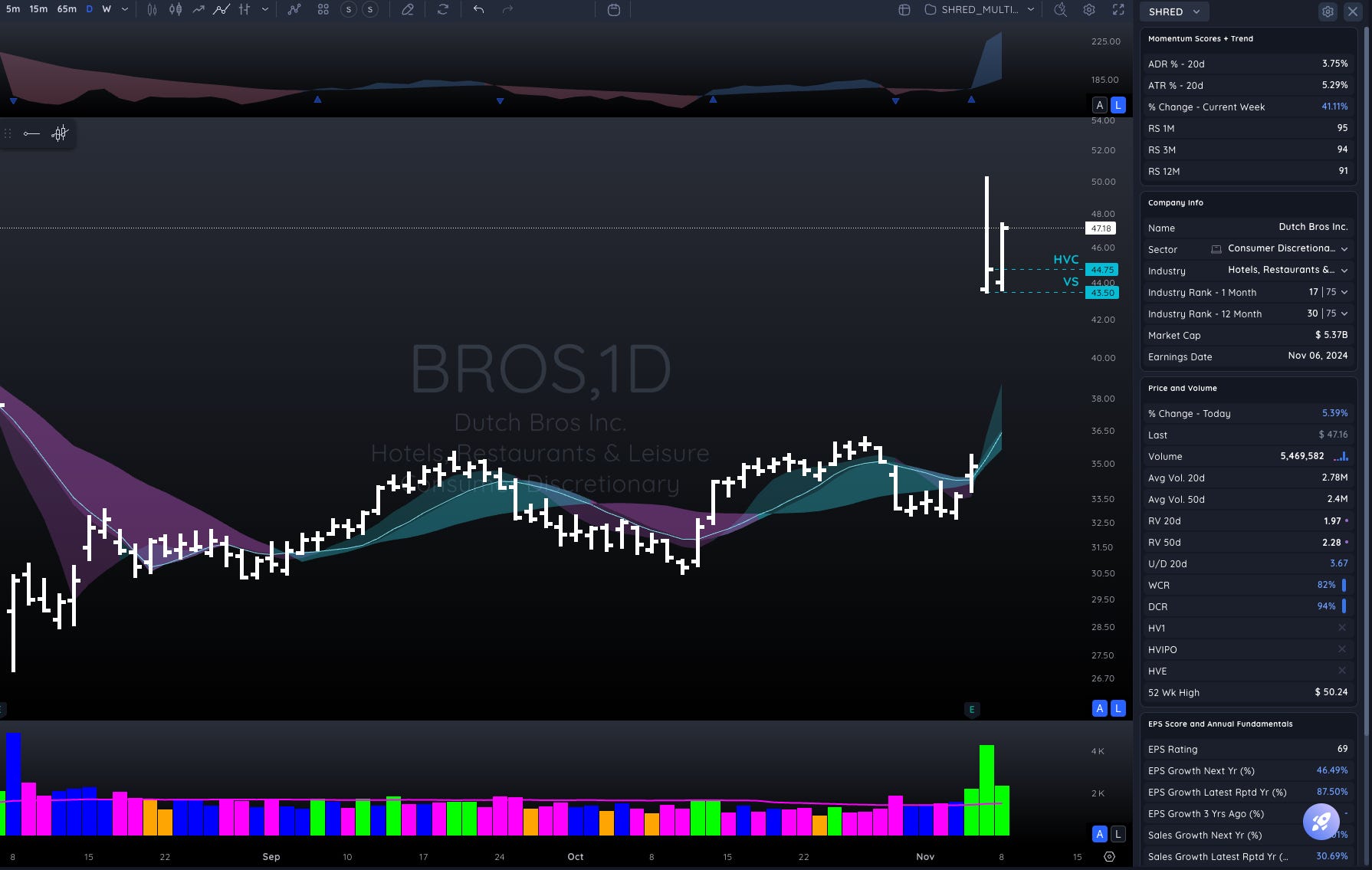1372x870 pixels.
Task: Toggle log scale L on price pane
Action: 1118,708
